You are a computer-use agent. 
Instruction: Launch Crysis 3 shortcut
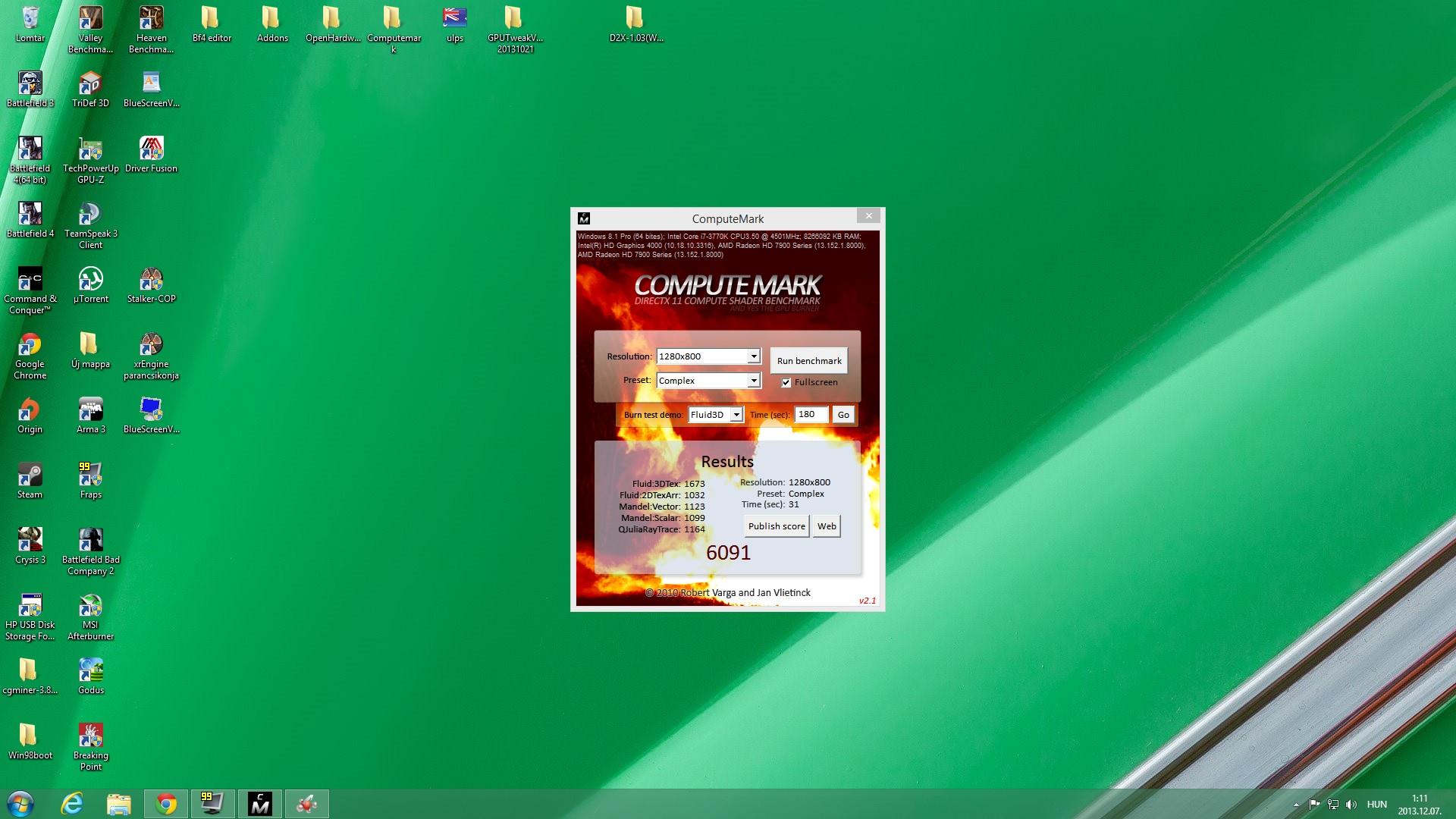[30, 546]
